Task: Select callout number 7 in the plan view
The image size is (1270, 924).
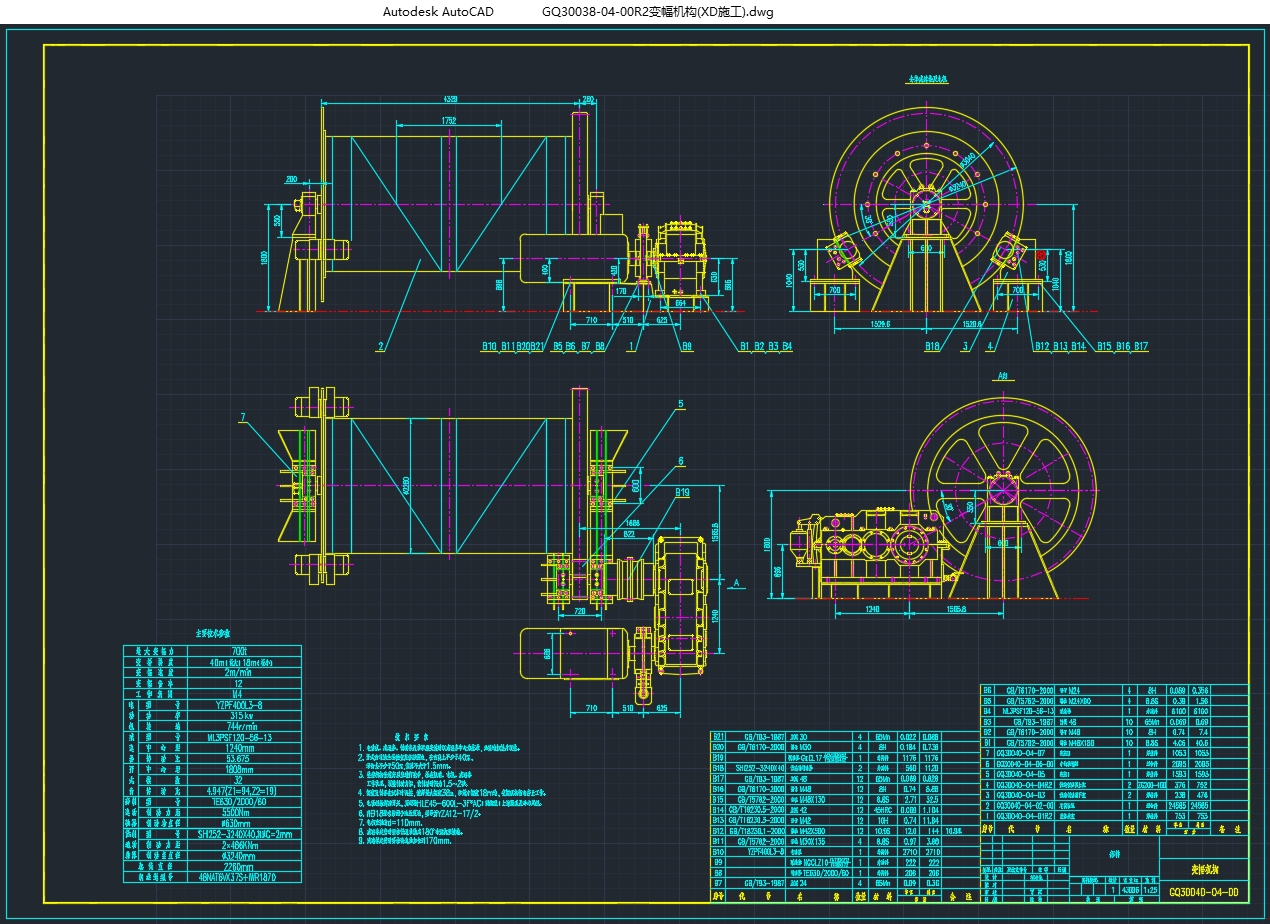Action: click(x=242, y=417)
